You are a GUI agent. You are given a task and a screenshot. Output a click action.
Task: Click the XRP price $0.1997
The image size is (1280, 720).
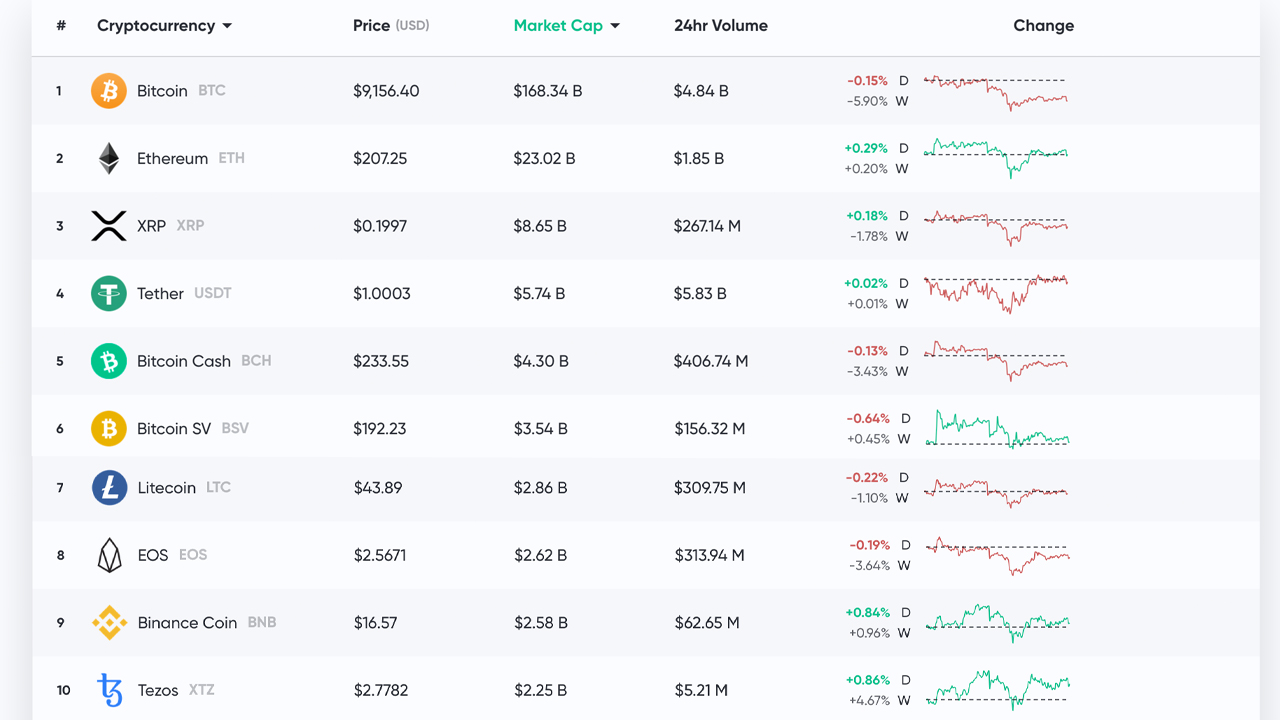click(380, 226)
